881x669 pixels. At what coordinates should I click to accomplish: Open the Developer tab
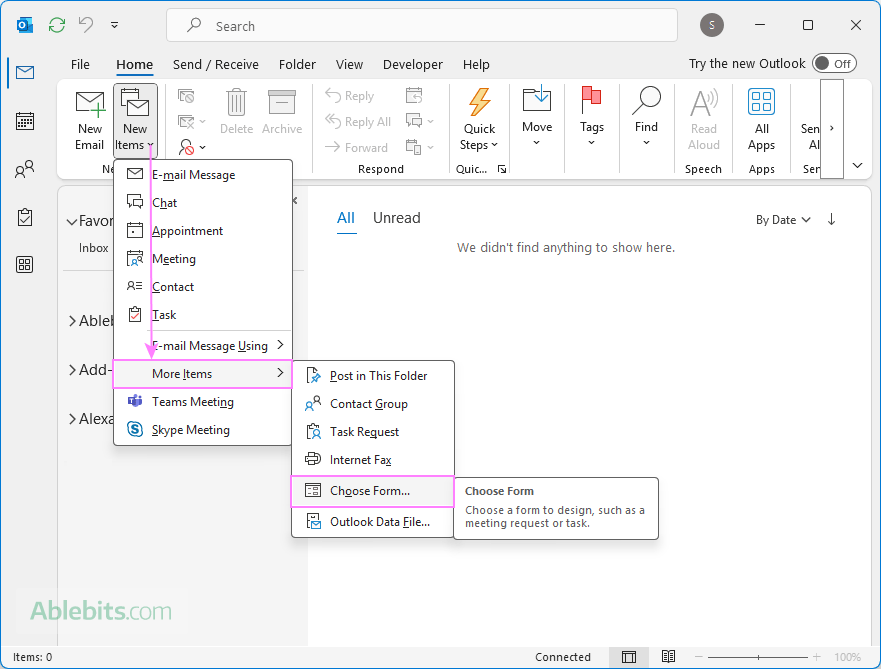(413, 65)
